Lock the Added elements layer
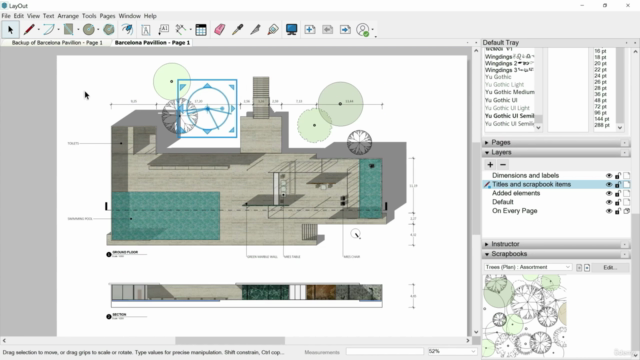Viewport: 640px width, 360px height. (618, 193)
